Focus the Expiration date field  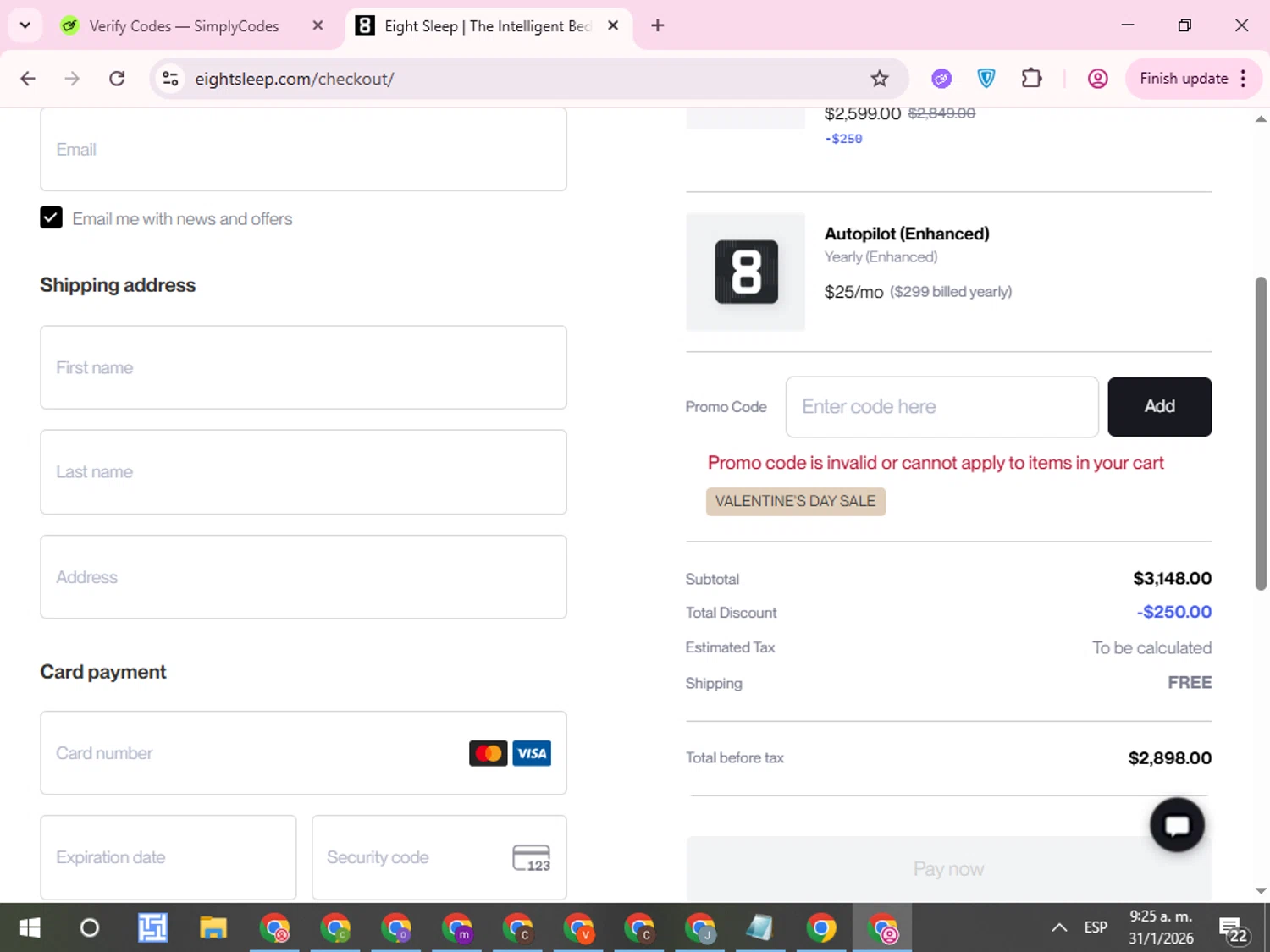(x=168, y=857)
